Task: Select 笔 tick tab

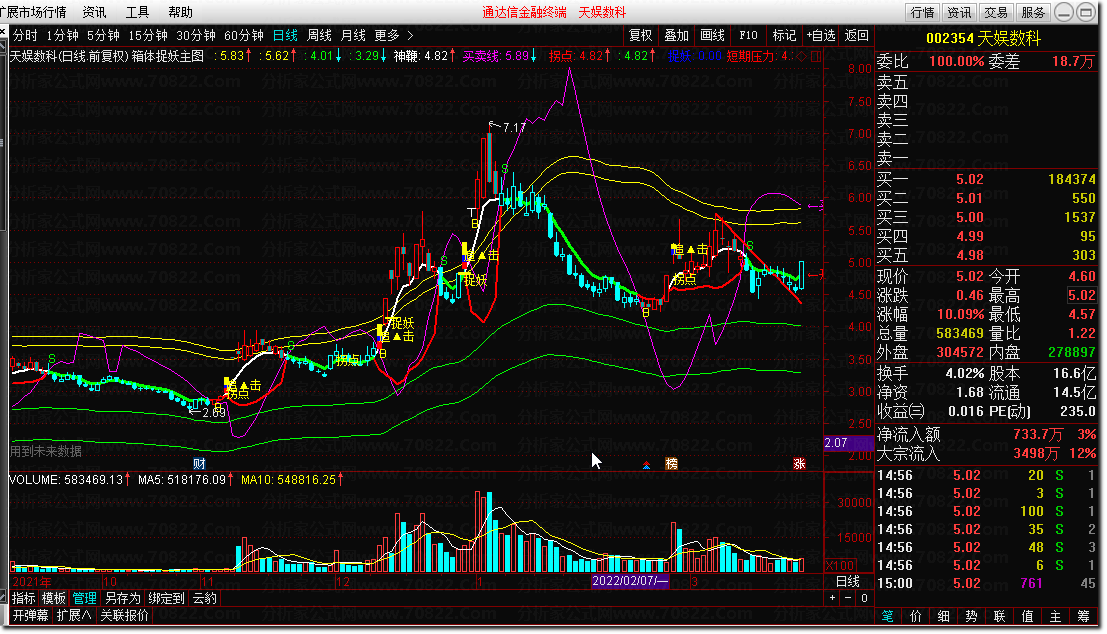Action: tap(887, 616)
